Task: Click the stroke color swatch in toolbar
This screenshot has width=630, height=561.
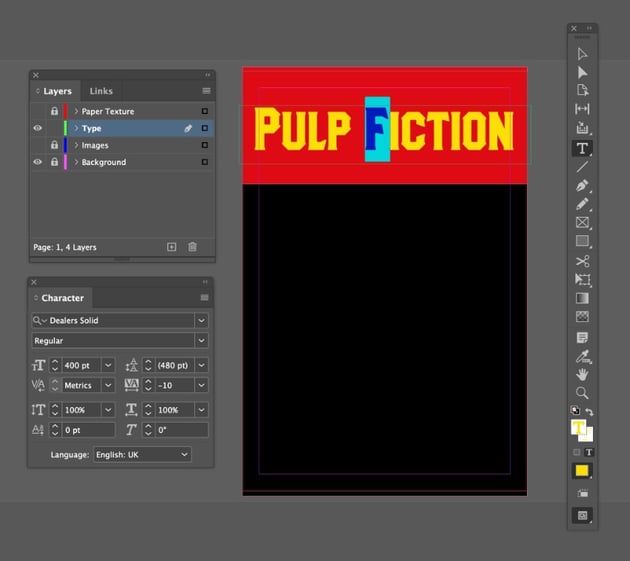Action: point(588,436)
